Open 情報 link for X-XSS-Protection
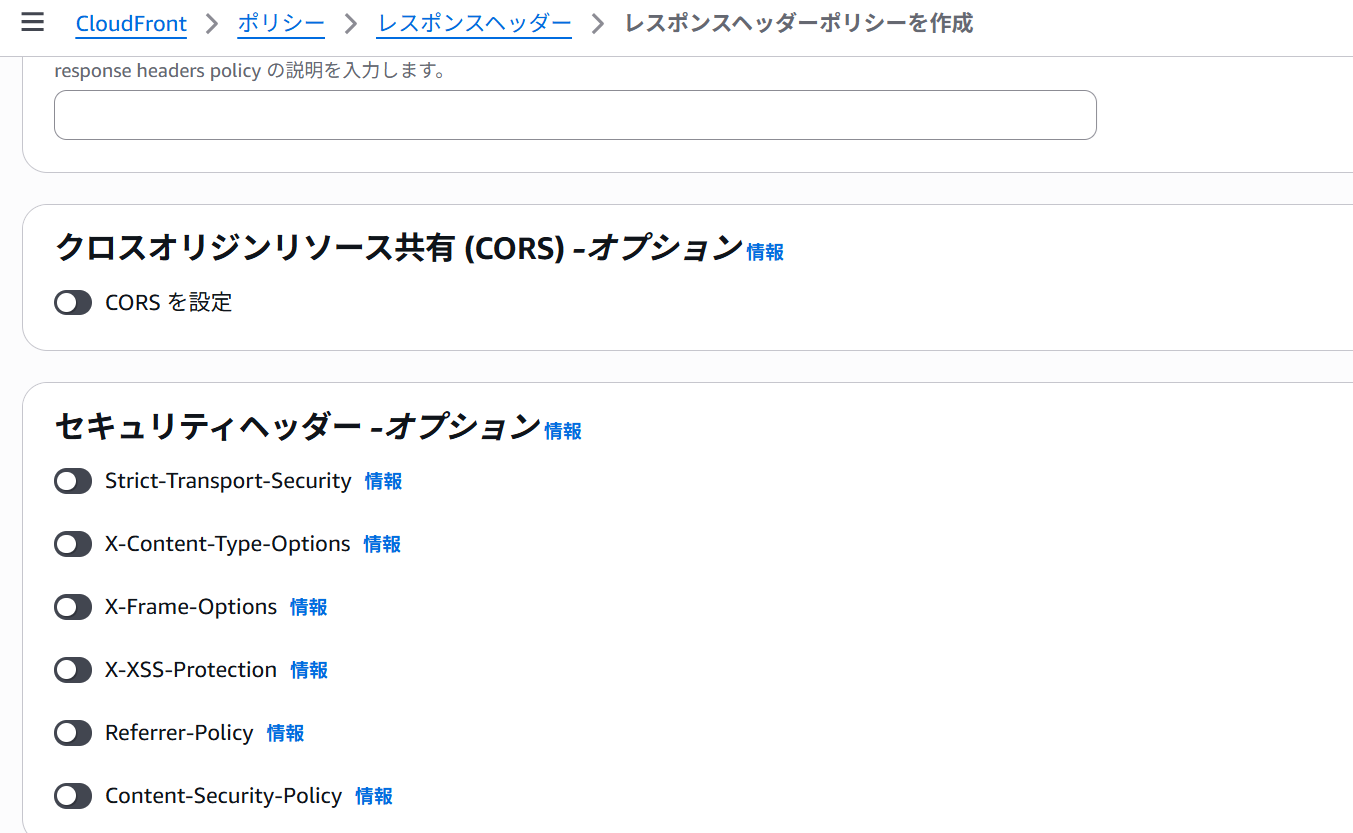The height and width of the screenshot is (833, 1353). (x=309, y=670)
